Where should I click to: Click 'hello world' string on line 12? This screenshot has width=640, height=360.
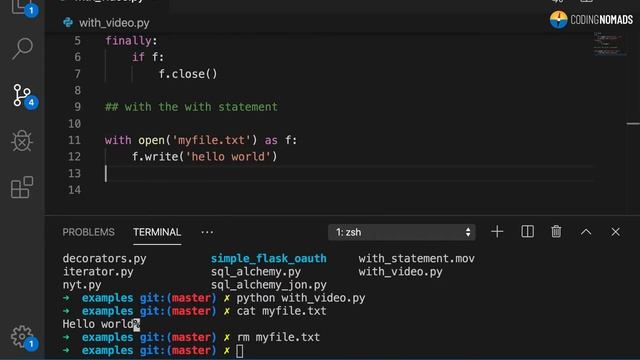pos(228,157)
